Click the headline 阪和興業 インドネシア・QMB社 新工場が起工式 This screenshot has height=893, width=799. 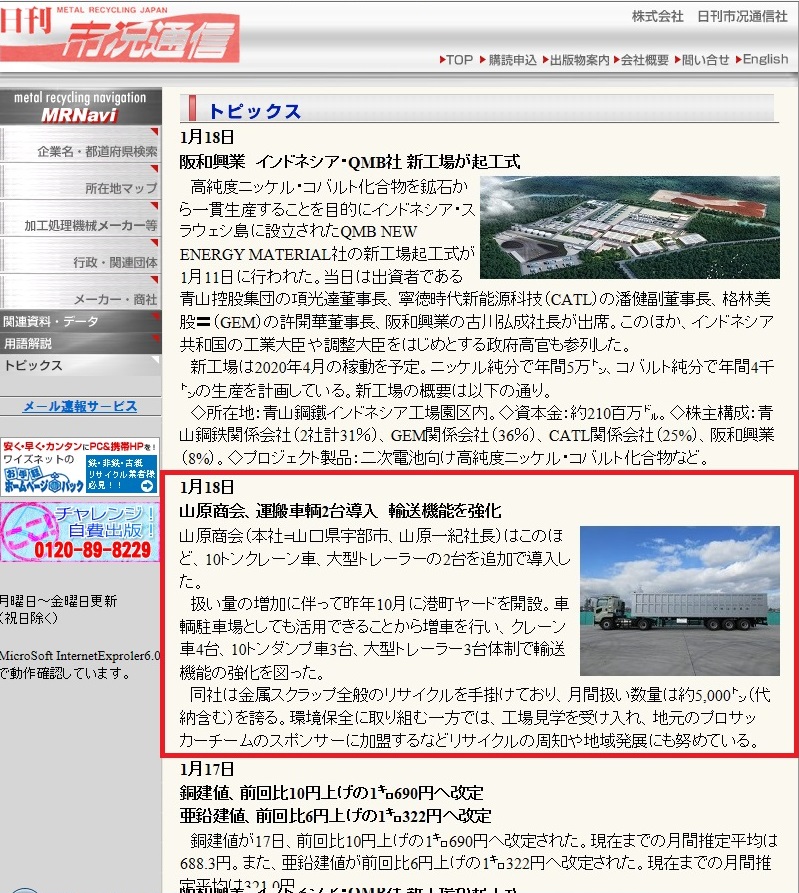pos(350,162)
